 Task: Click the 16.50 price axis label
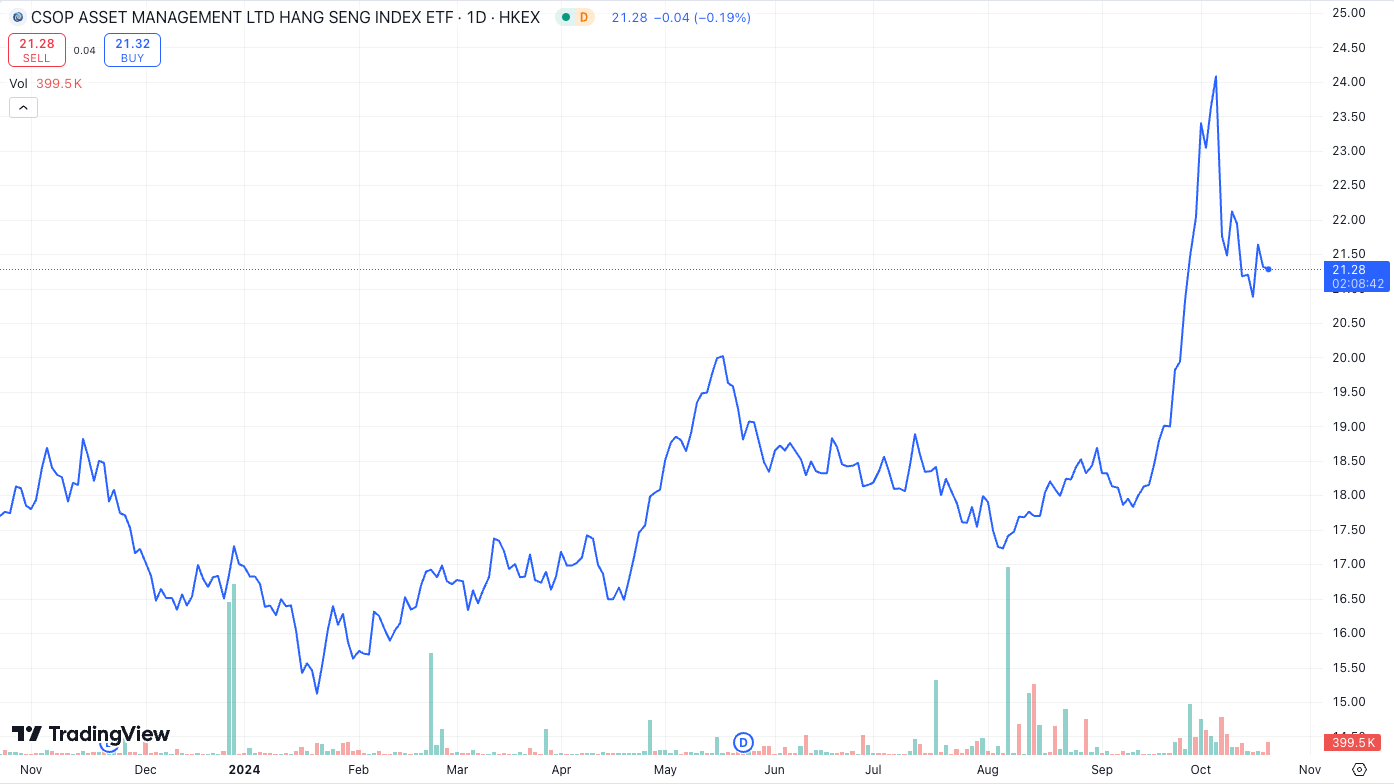(1349, 599)
